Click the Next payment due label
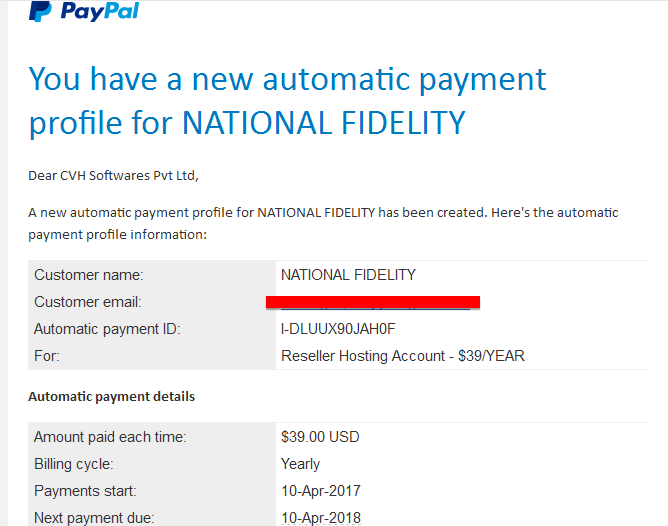 pyautogui.click(x=94, y=518)
